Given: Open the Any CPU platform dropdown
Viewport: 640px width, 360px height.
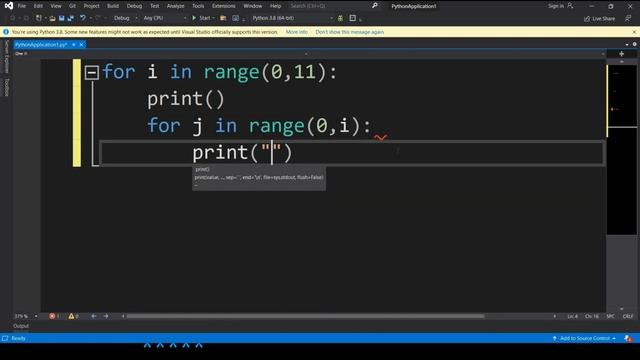Looking at the screenshot, I should pyautogui.click(x=185, y=18).
